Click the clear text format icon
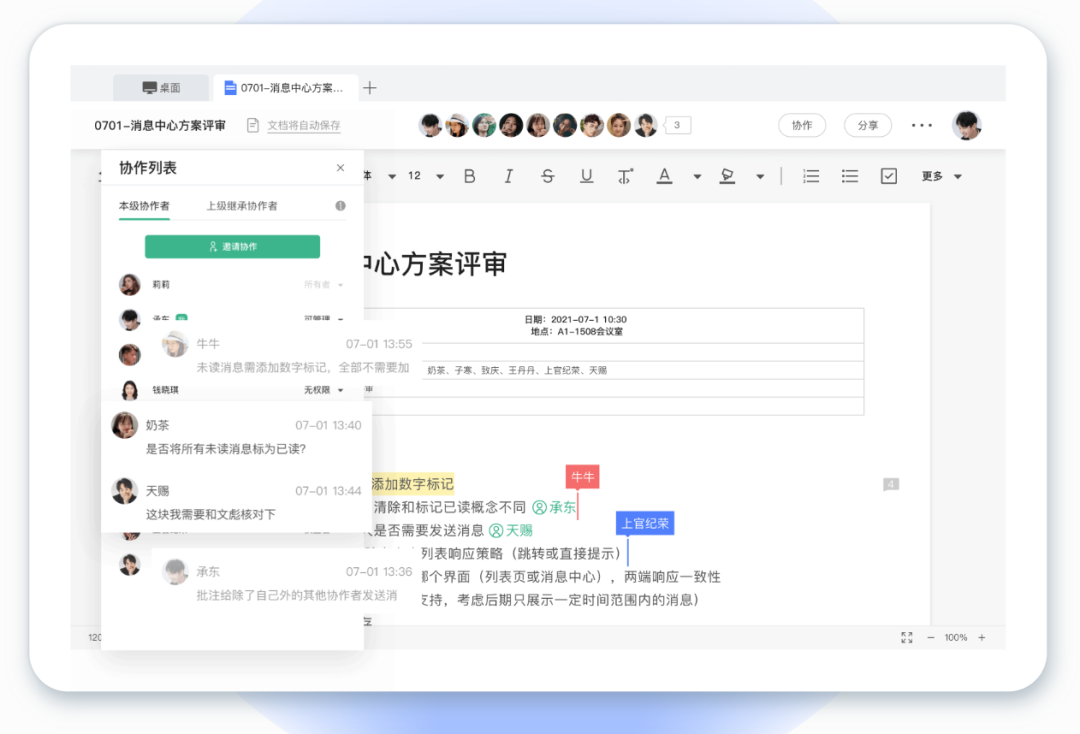This screenshot has height=734, width=1080. coord(625,176)
